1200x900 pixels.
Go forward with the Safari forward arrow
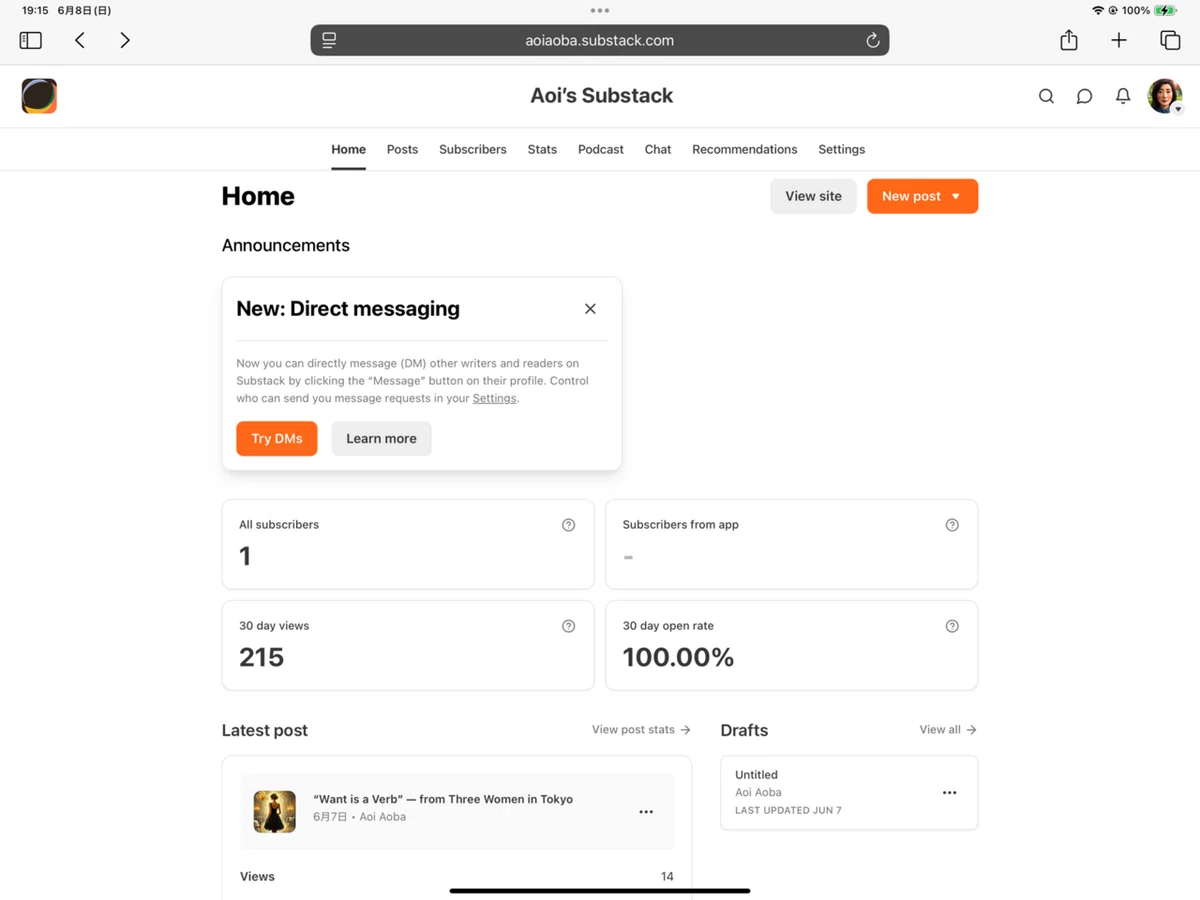pos(125,40)
